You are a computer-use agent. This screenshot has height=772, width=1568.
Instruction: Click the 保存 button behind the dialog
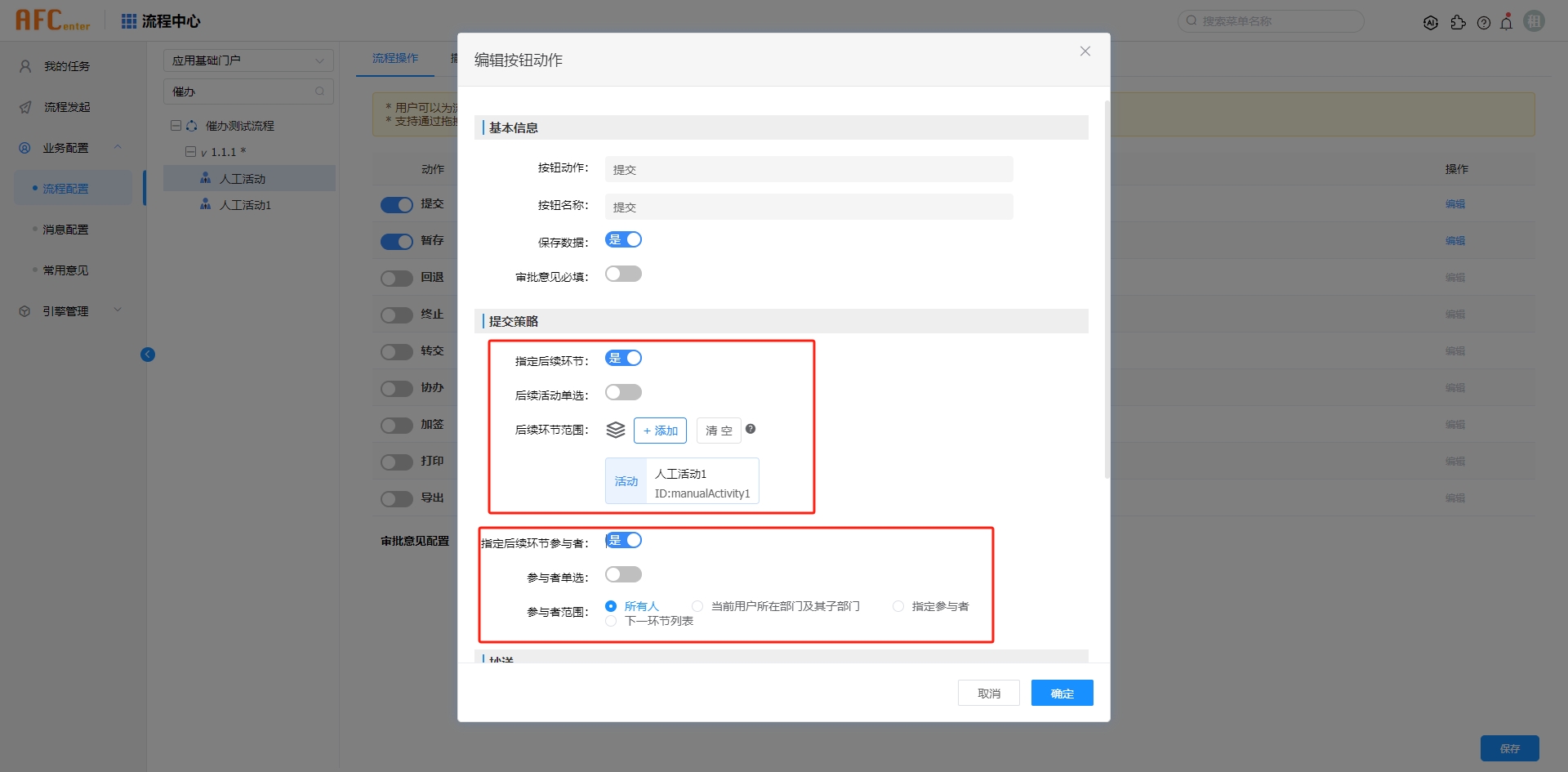(1510, 748)
